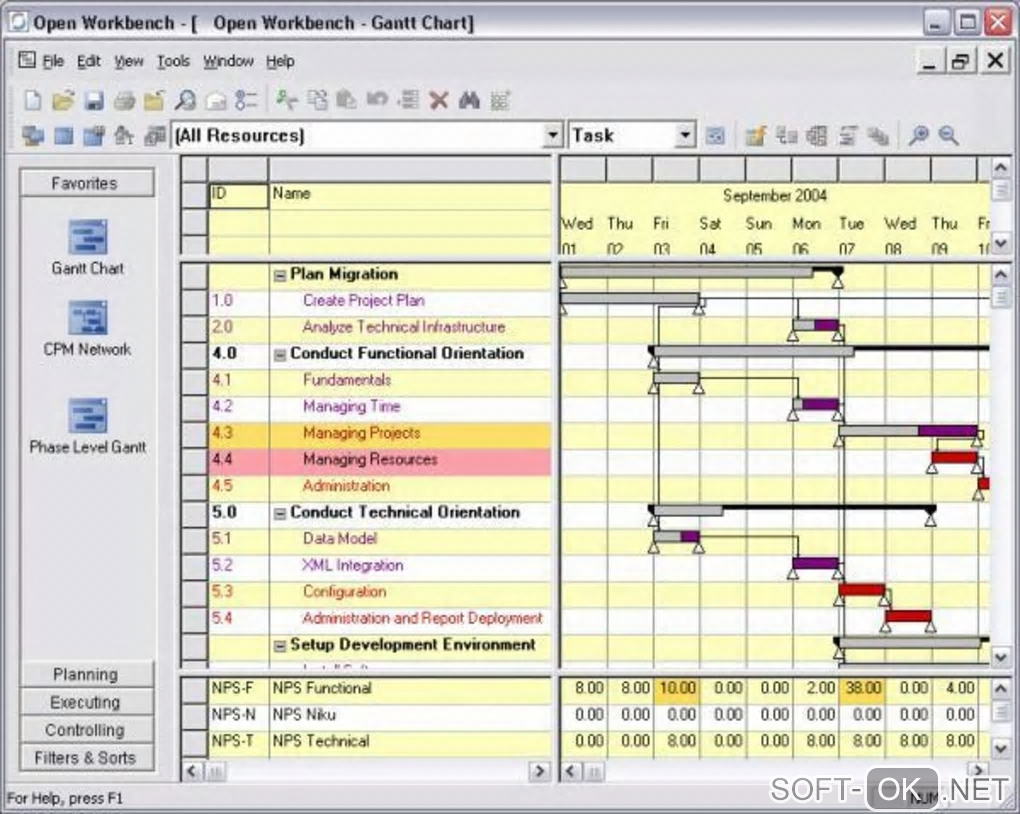Select the NPS Functional resource row
The width and height of the screenshot is (1020, 814).
tap(380, 688)
